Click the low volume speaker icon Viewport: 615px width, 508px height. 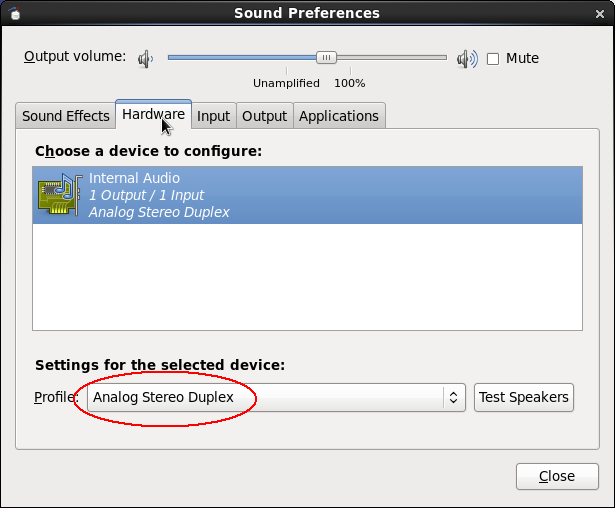pyautogui.click(x=146, y=59)
